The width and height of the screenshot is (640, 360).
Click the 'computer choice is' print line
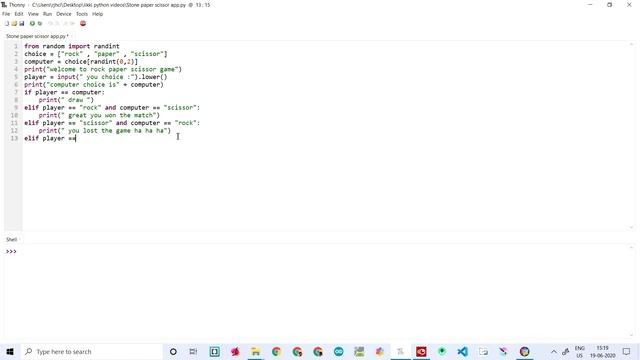[x=94, y=84]
